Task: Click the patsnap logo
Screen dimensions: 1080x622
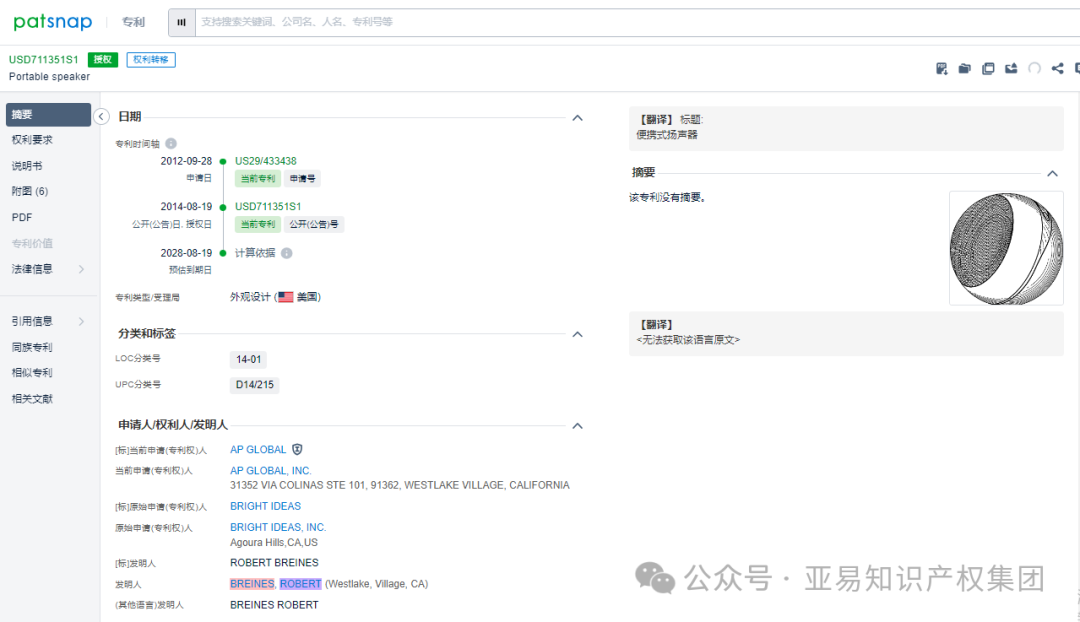Action: 52,22
